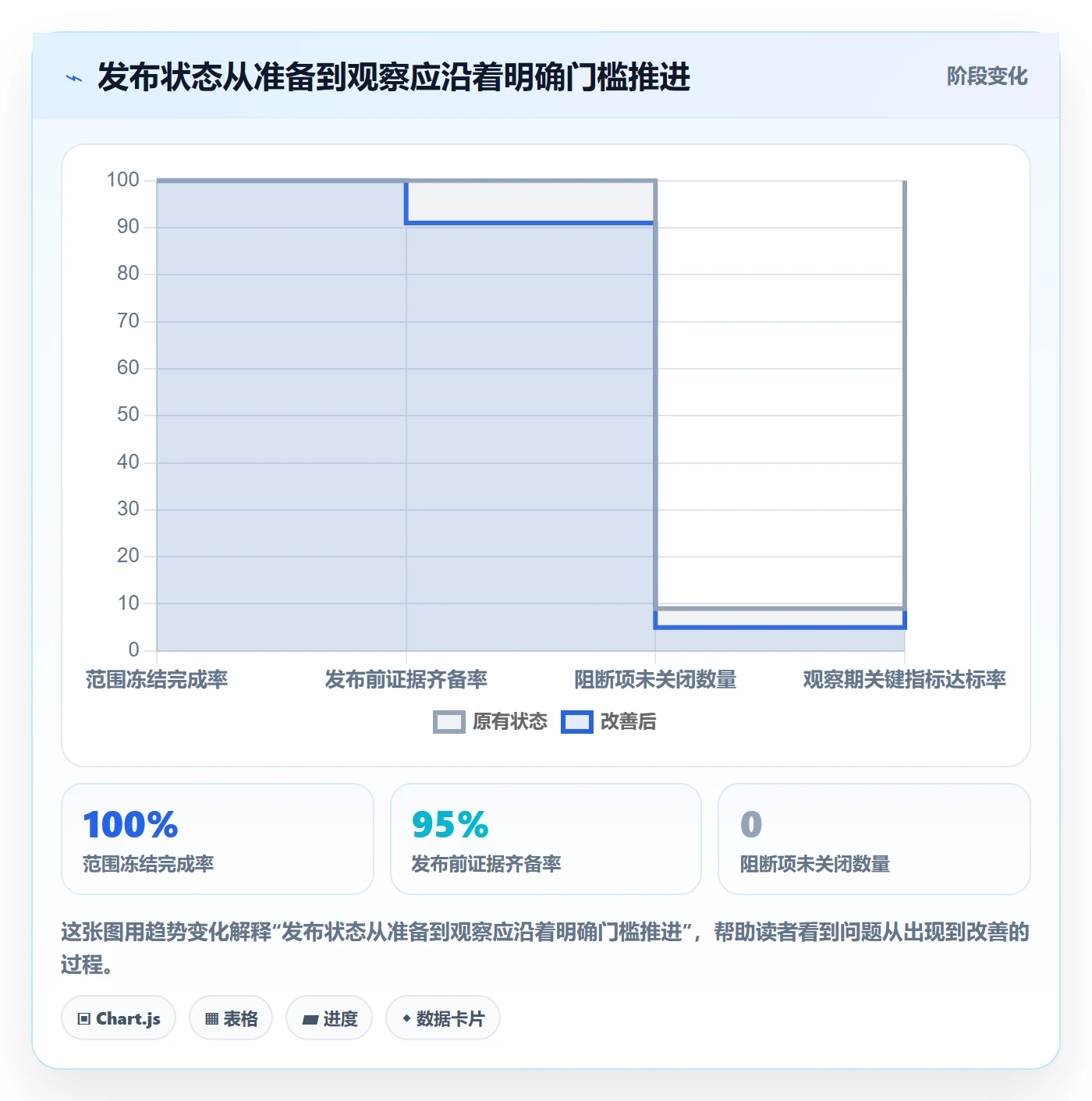Click the y-axis value 100
The width and height of the screenshot is (1092, 1101).
pyautogui.click(x=123, y=180)
